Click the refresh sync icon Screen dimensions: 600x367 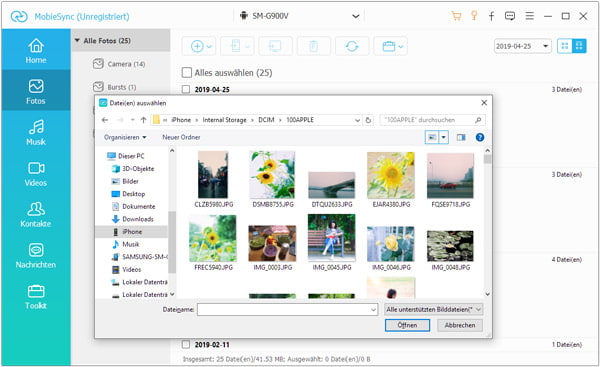click(x=352, y=46)
